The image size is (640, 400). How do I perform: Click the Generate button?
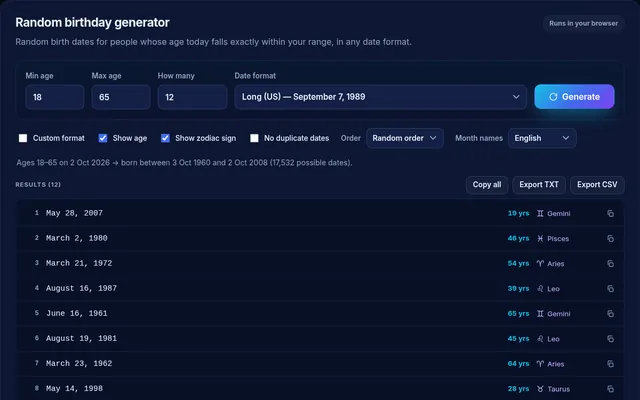coord(574,97)
